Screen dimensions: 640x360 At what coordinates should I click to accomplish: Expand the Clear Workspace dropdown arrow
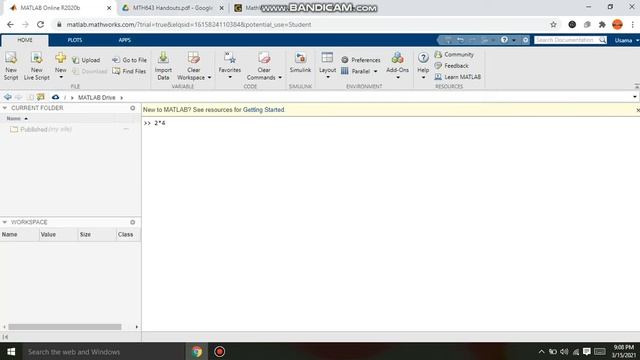(x=209, y=78)
